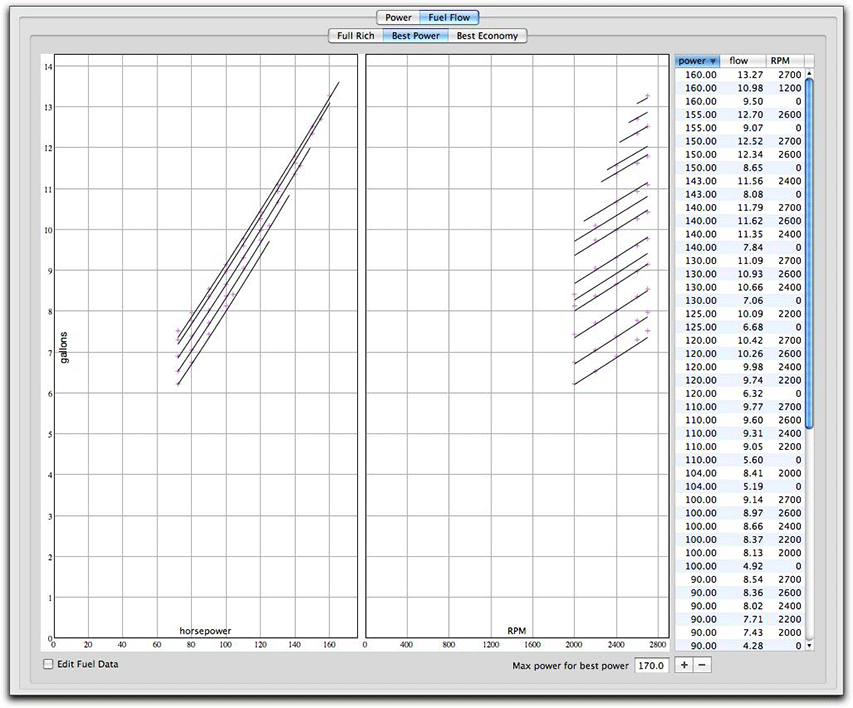
Task: Select the row with flow 12.52
Action: [x=740, y=141]
